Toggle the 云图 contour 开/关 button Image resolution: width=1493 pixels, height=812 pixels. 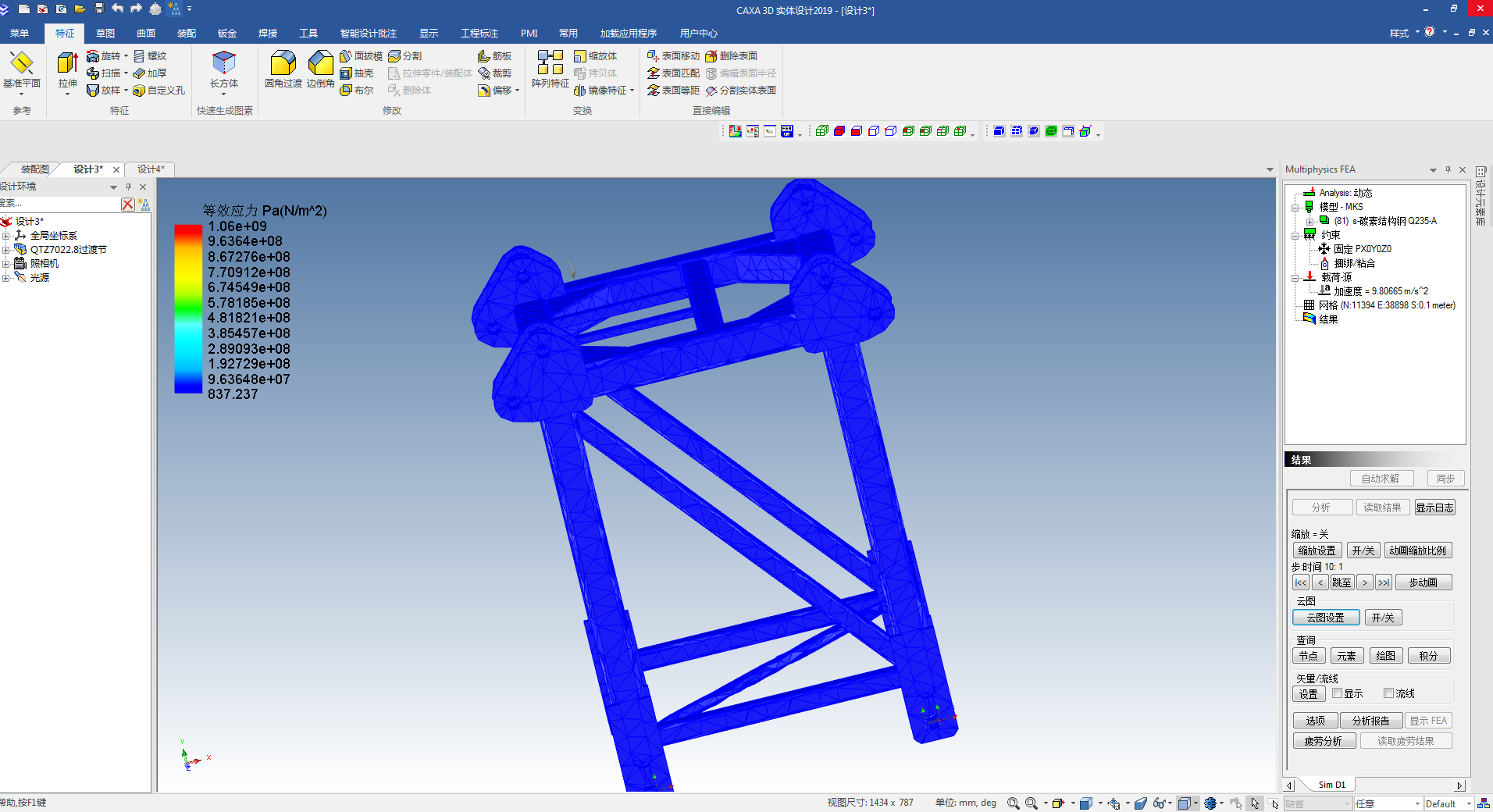pyautogui.click(x=1383, y=618)
